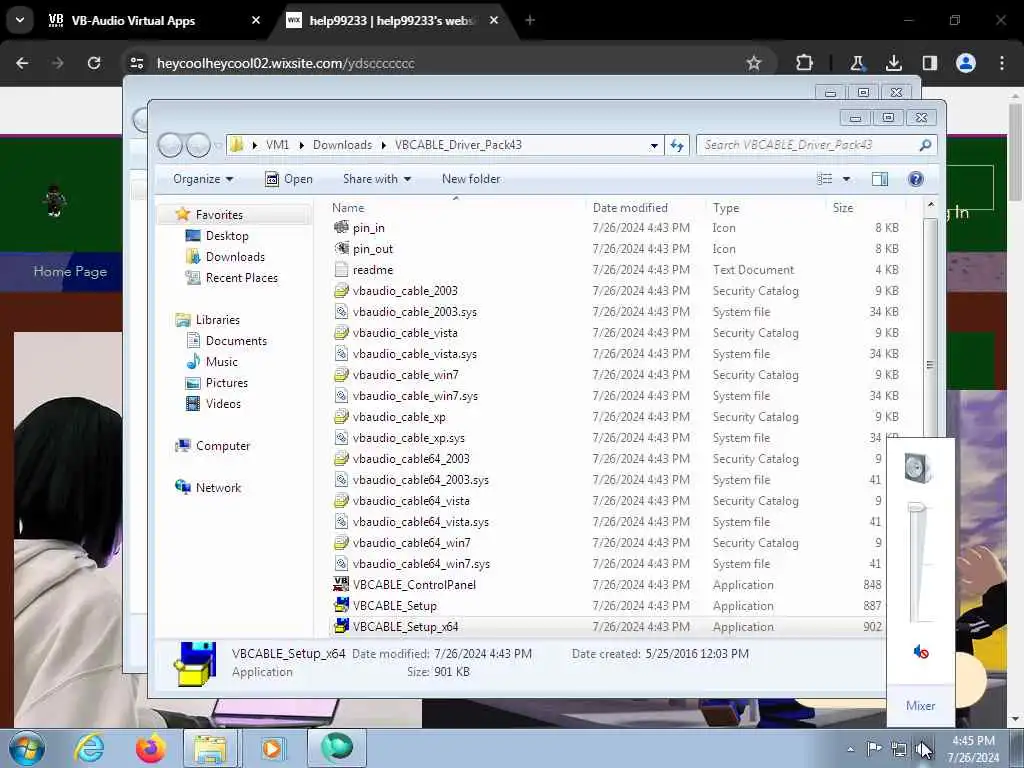The image size is (1024, 768).
Task: Open Chrome downloads icon
Action: [893, 63]
